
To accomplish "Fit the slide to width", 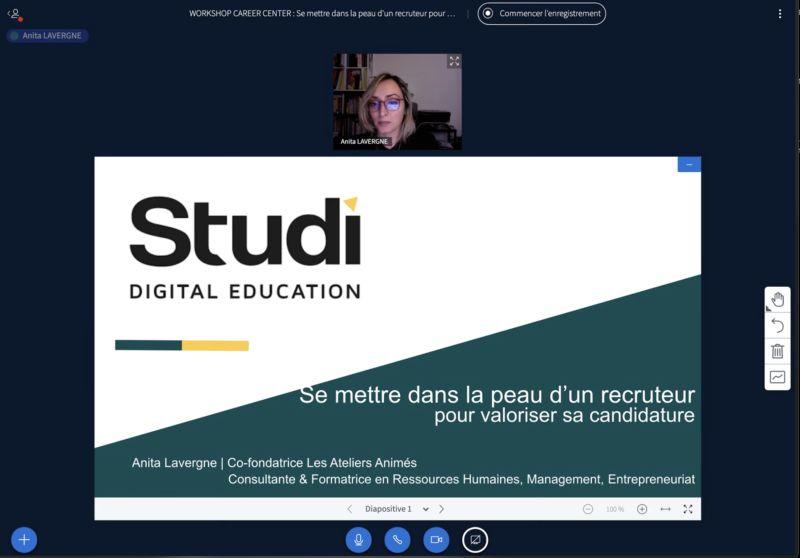I will click(x=665, y=509).
